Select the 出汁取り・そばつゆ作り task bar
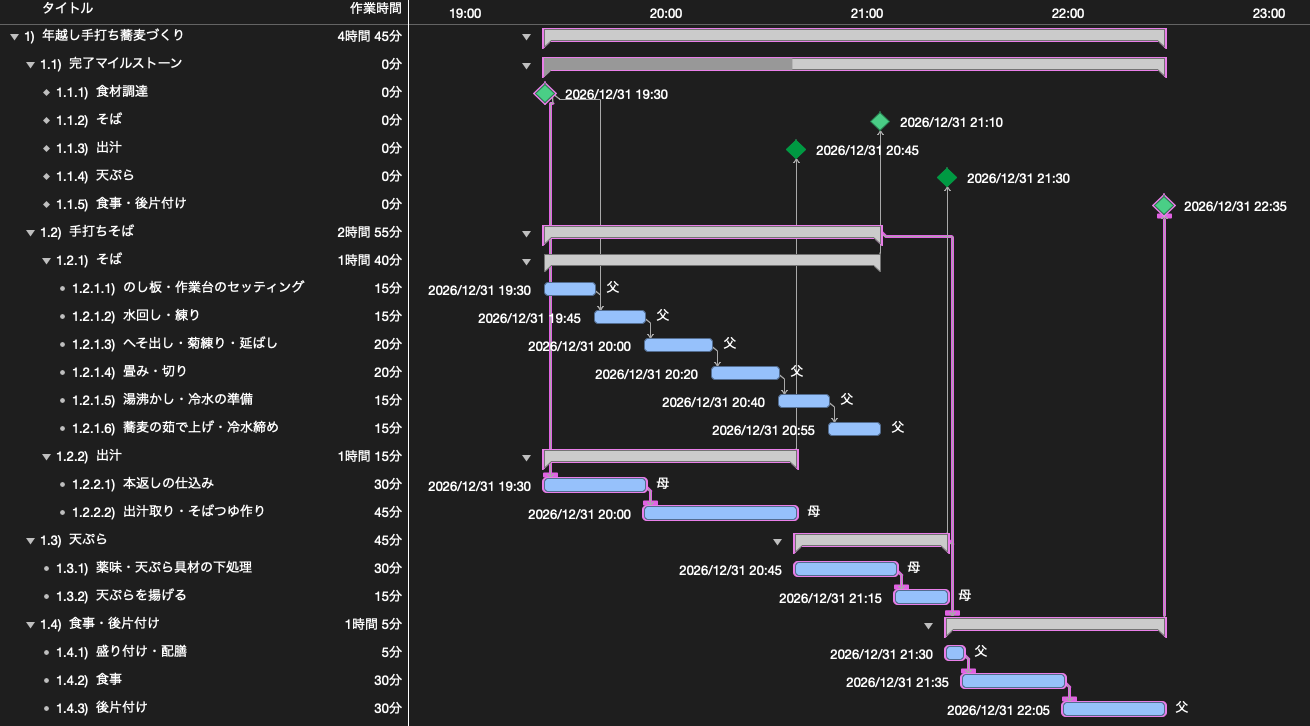This screenshot has height=726, width=1310. click(720, 513)
